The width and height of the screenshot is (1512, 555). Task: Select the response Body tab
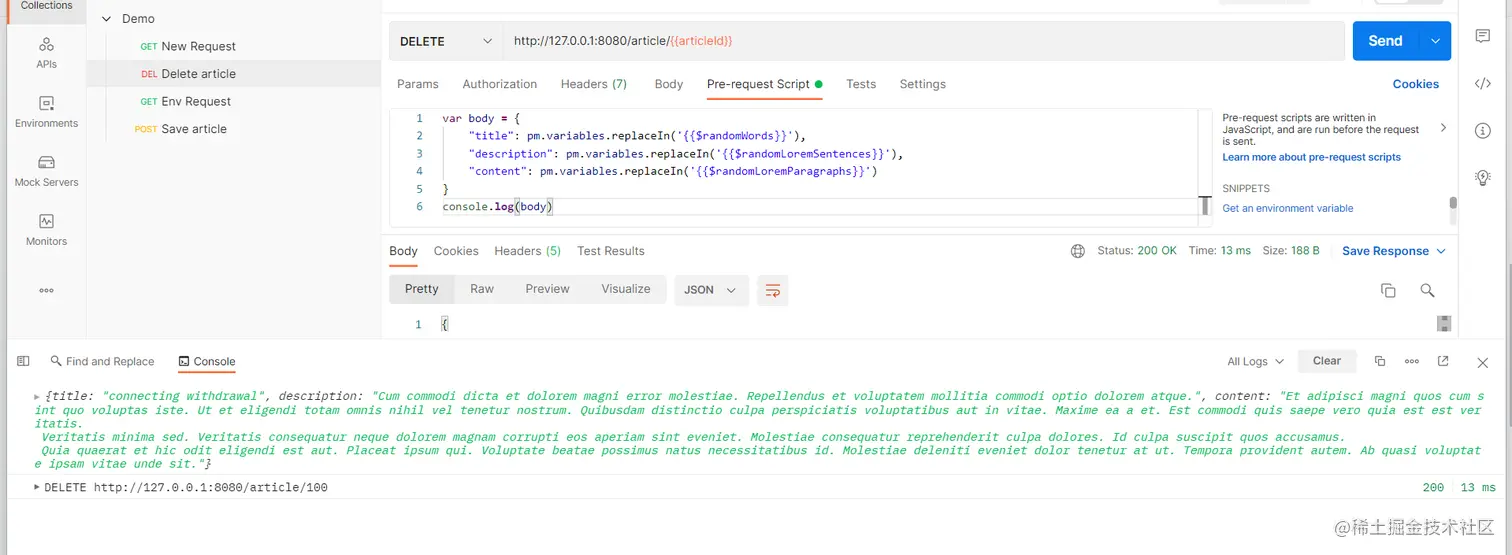pyautogui.click(x=403, y=251)
